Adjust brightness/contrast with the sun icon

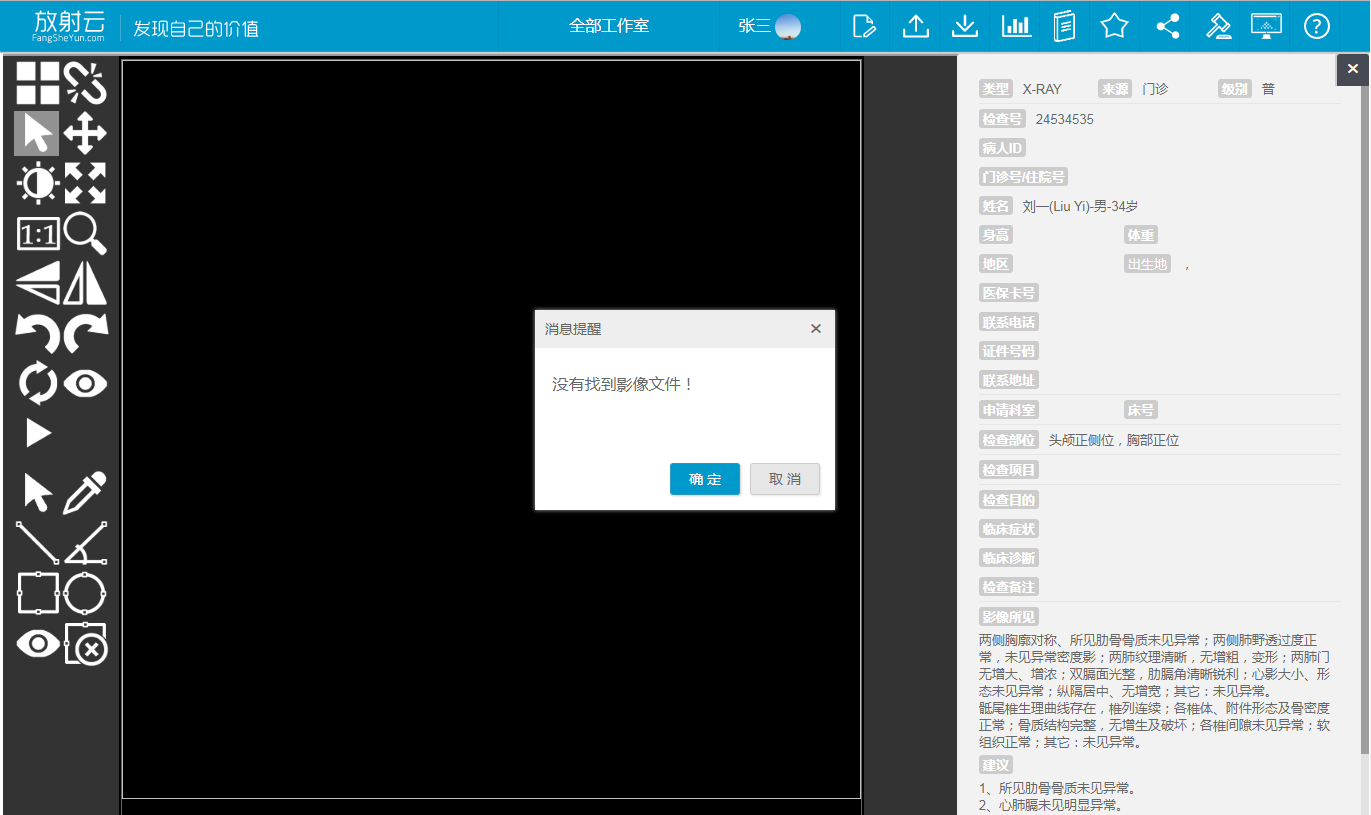click(37, 184)
